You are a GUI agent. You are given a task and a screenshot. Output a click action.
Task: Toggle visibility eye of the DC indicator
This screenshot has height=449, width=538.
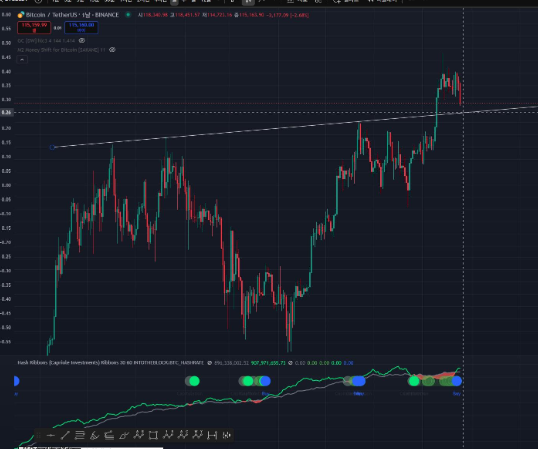coord(82,40)
